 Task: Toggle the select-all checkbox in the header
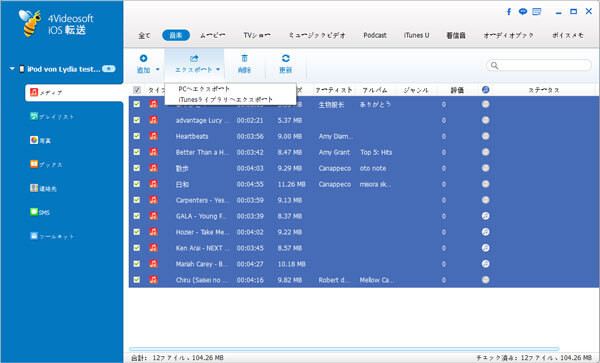coord(137,90)
